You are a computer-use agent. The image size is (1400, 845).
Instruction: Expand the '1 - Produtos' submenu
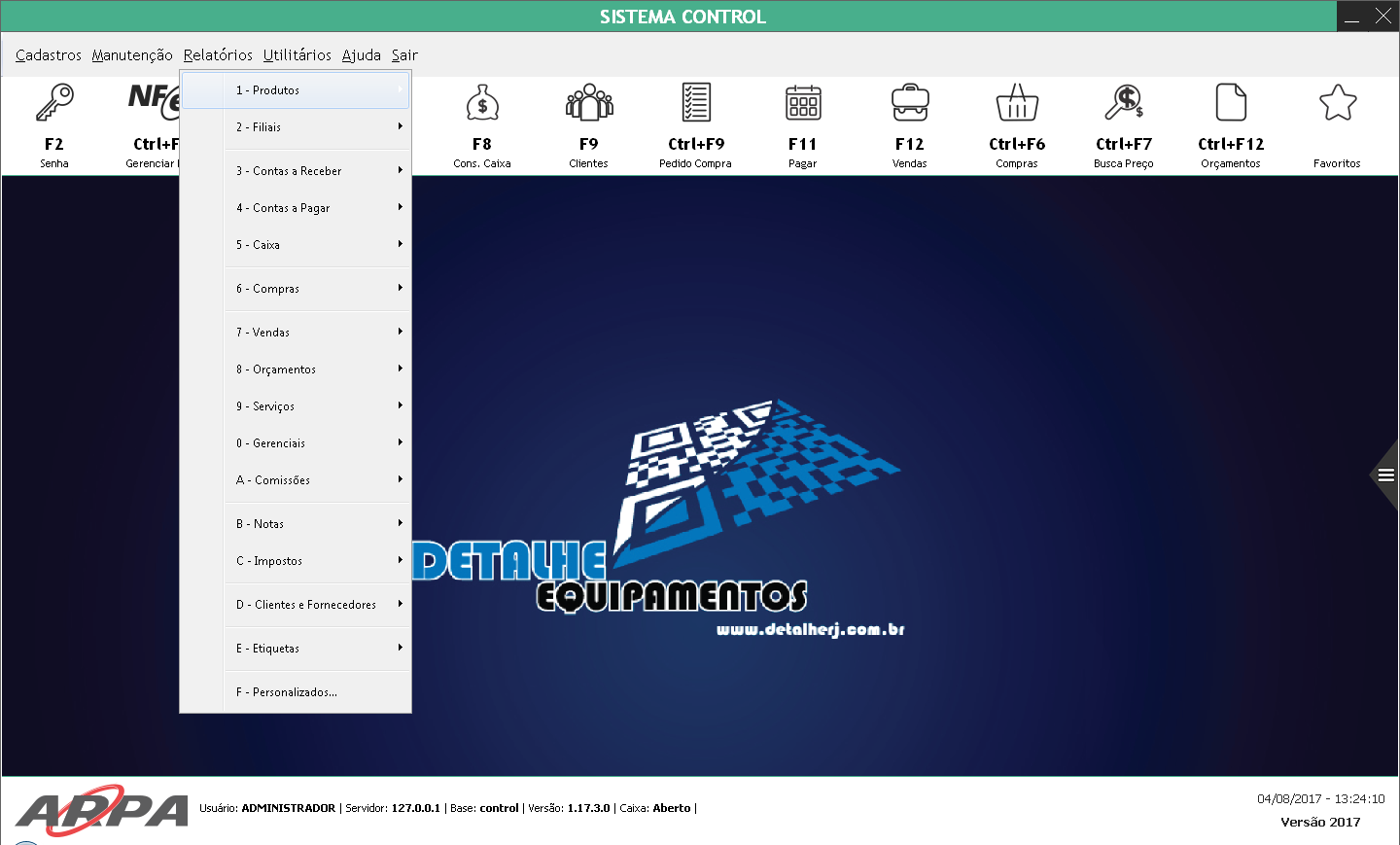tap(296, 90)
